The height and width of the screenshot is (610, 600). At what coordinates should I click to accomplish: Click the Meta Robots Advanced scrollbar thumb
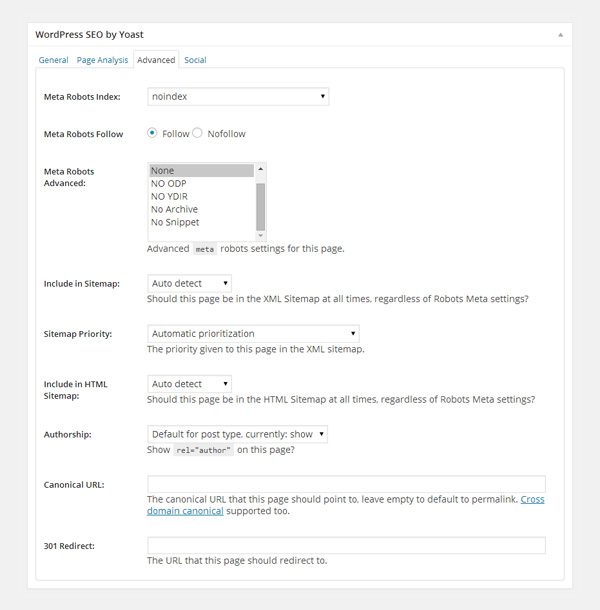pos(260,207)
